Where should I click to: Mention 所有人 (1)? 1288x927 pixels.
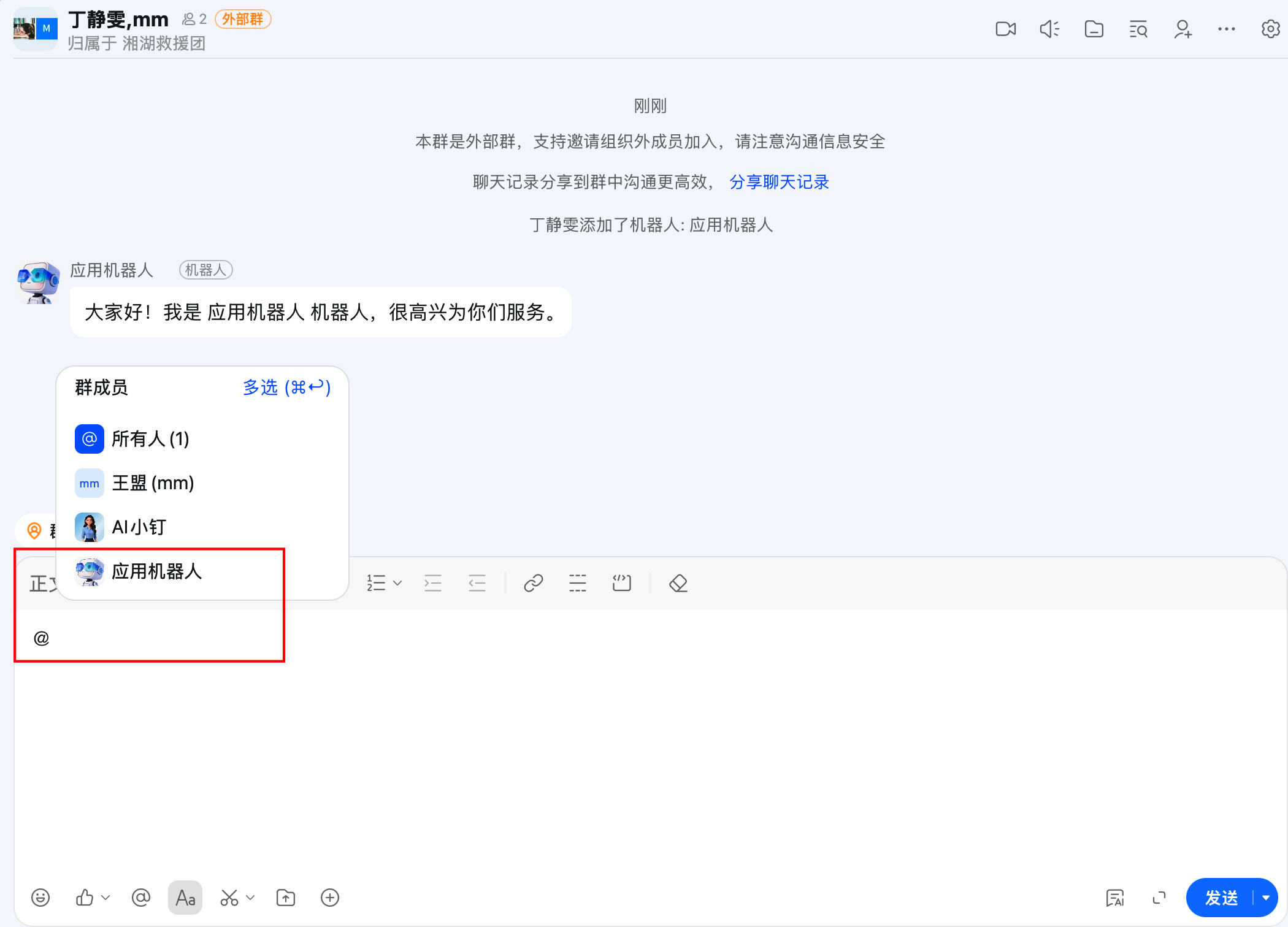click(202, 439)
